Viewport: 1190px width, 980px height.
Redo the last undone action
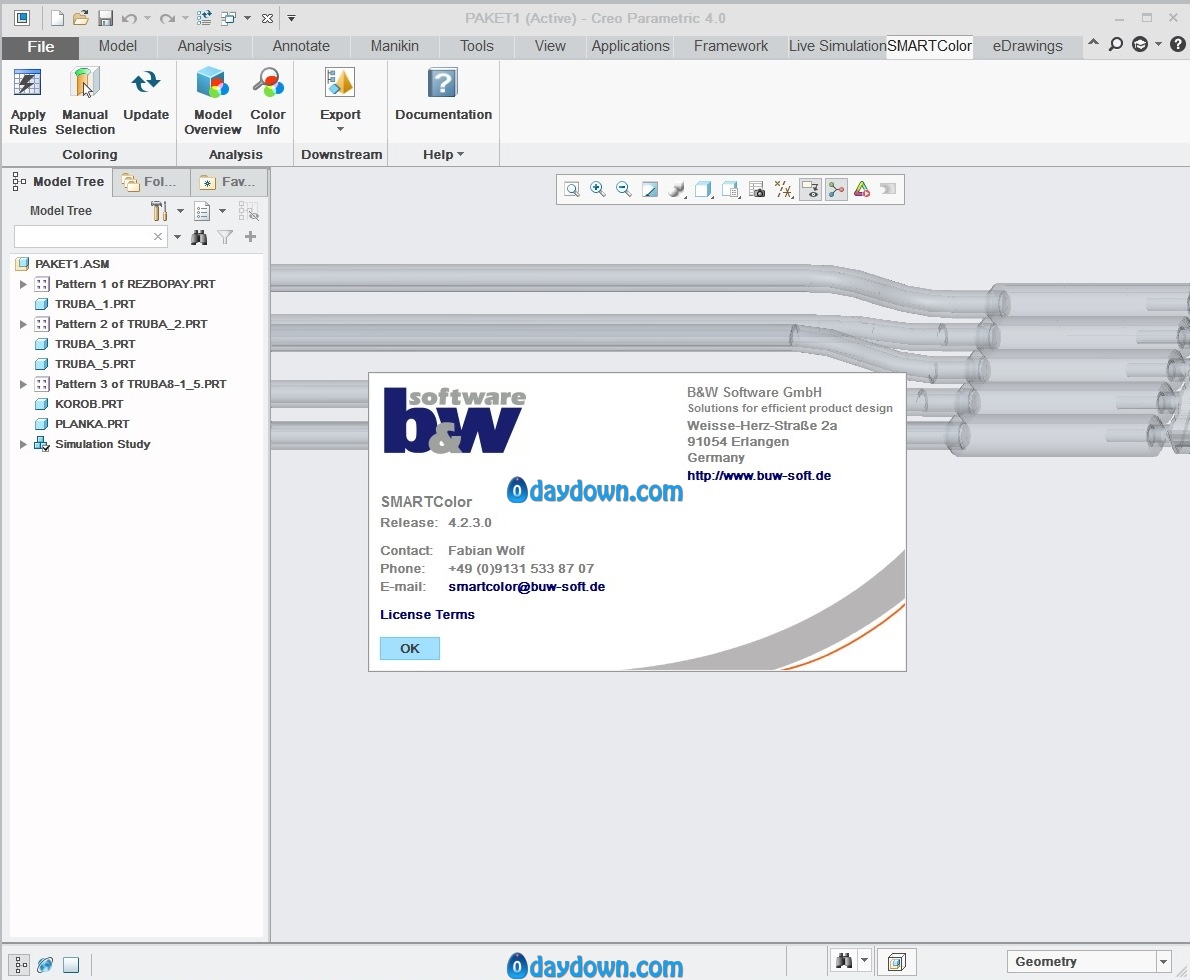coord(167,18)
